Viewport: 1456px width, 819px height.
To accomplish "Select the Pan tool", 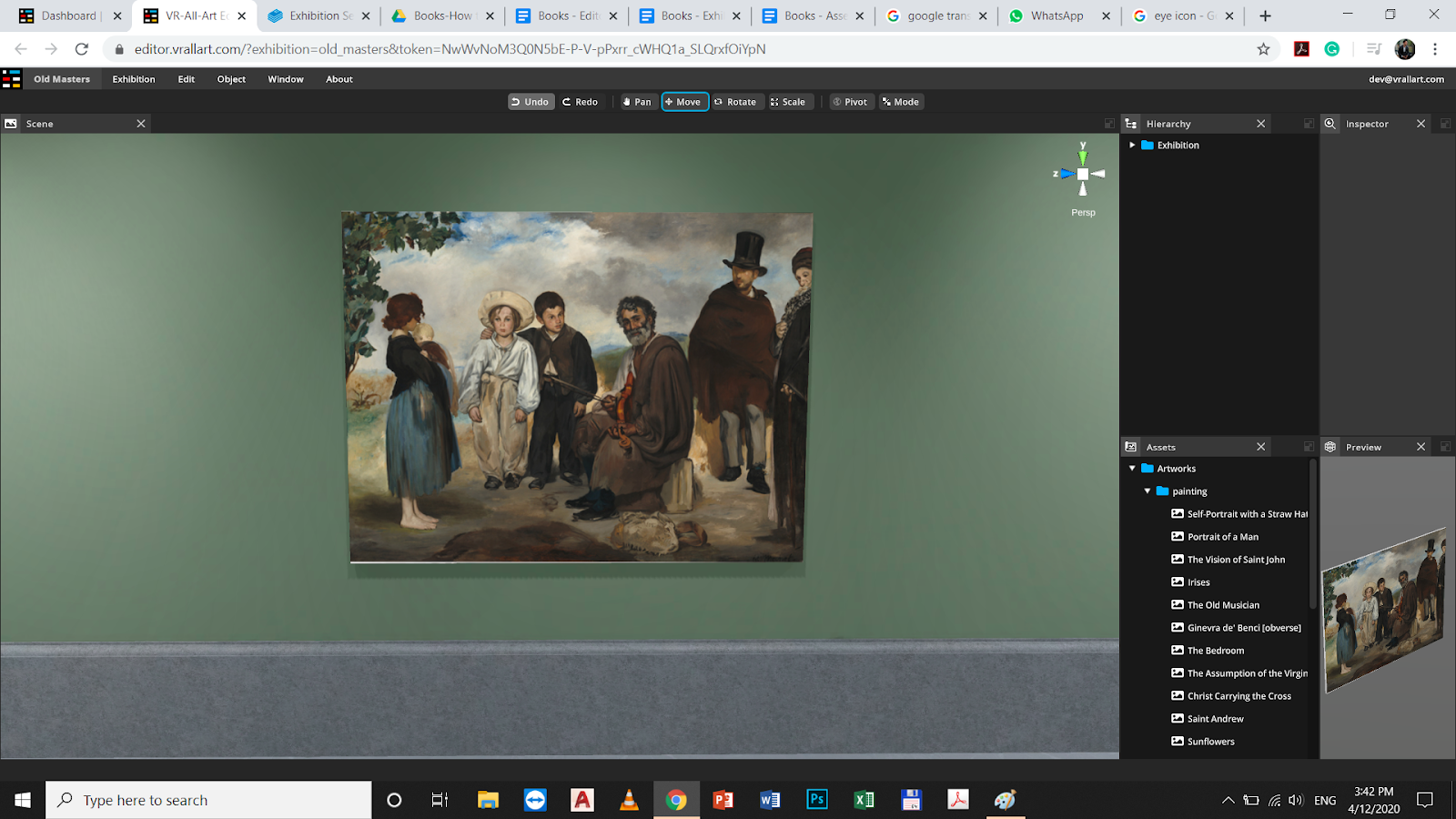I will tap(637, 102).
